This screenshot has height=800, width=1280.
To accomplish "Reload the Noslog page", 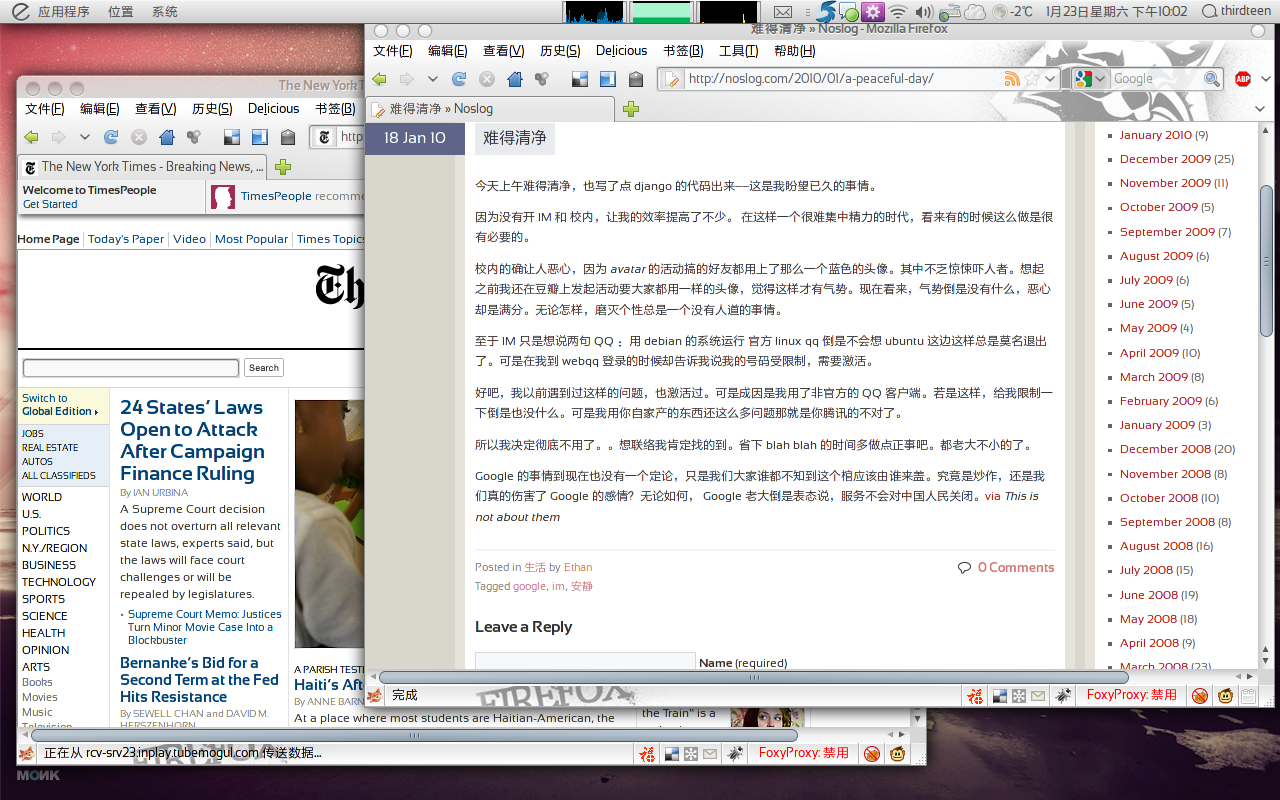I will [x=459, y=79].
